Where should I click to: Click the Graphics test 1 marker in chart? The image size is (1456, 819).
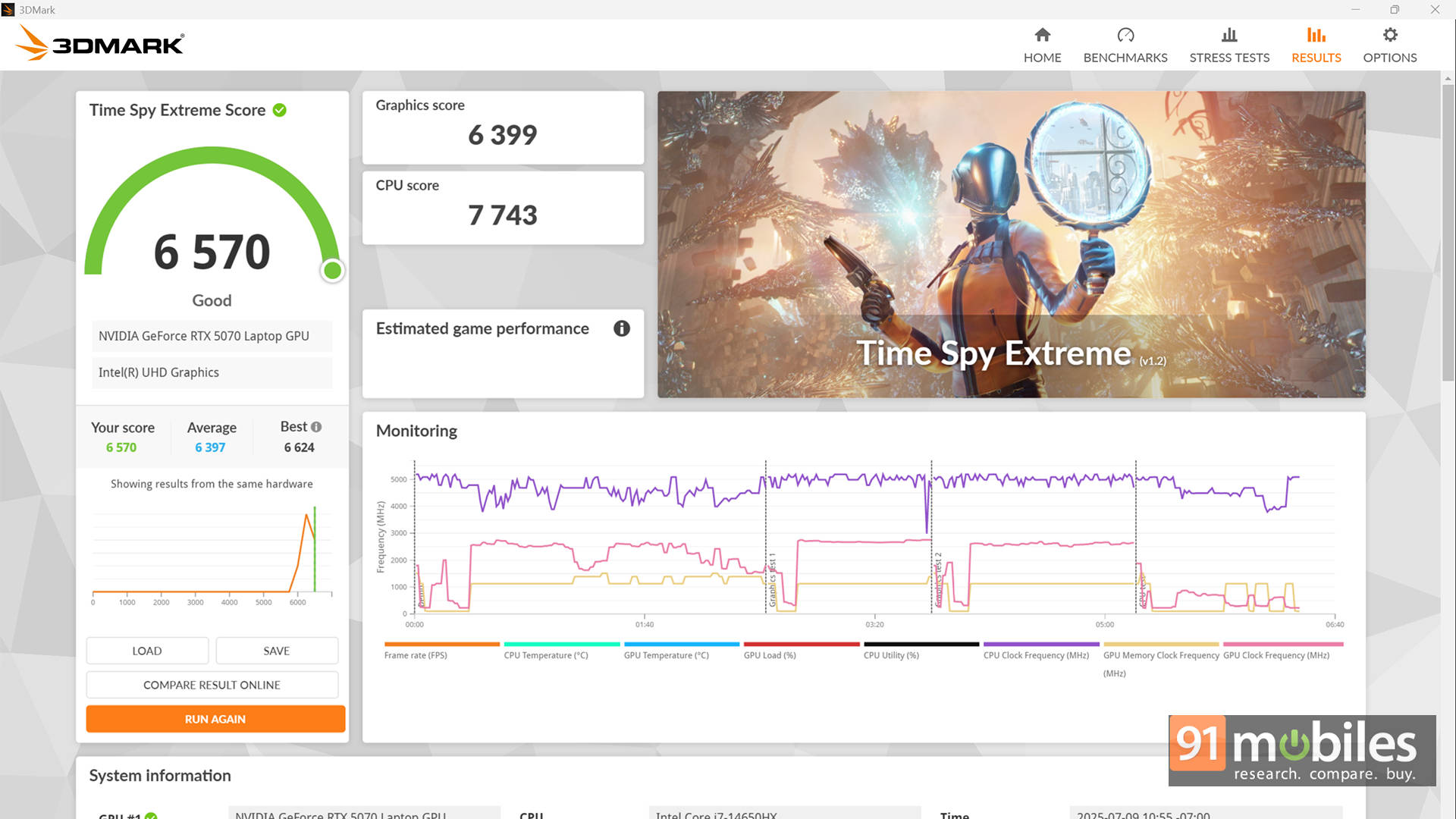772,580
